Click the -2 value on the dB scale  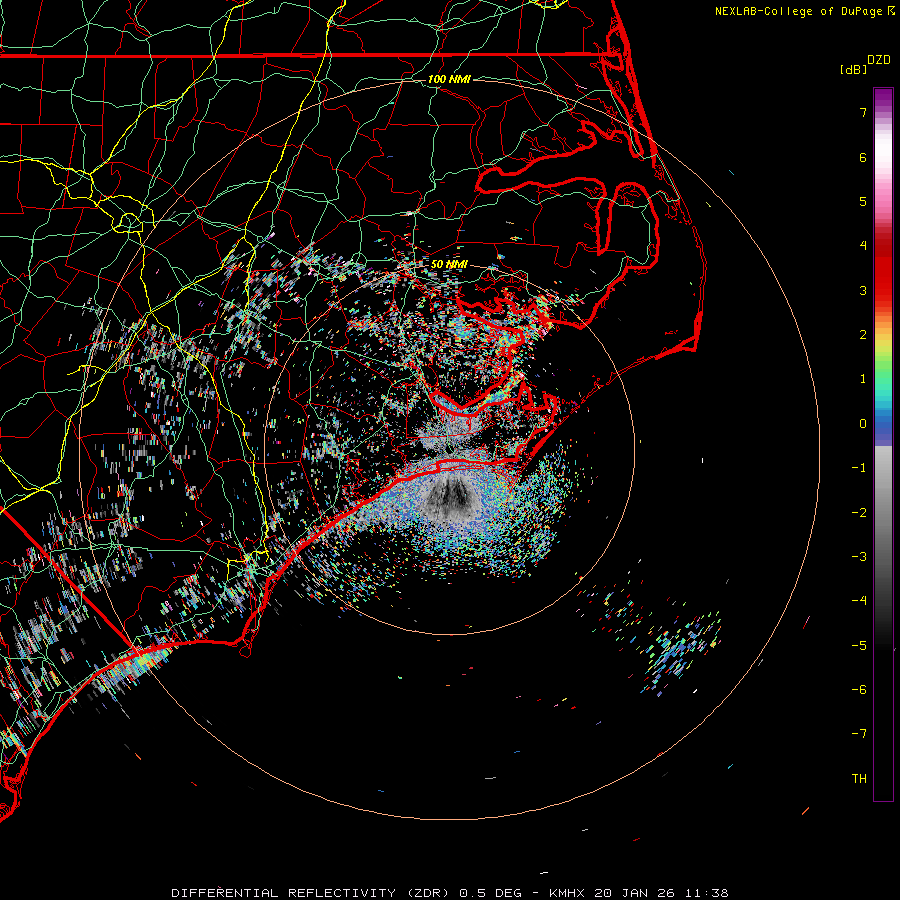[x=859, y=513]
